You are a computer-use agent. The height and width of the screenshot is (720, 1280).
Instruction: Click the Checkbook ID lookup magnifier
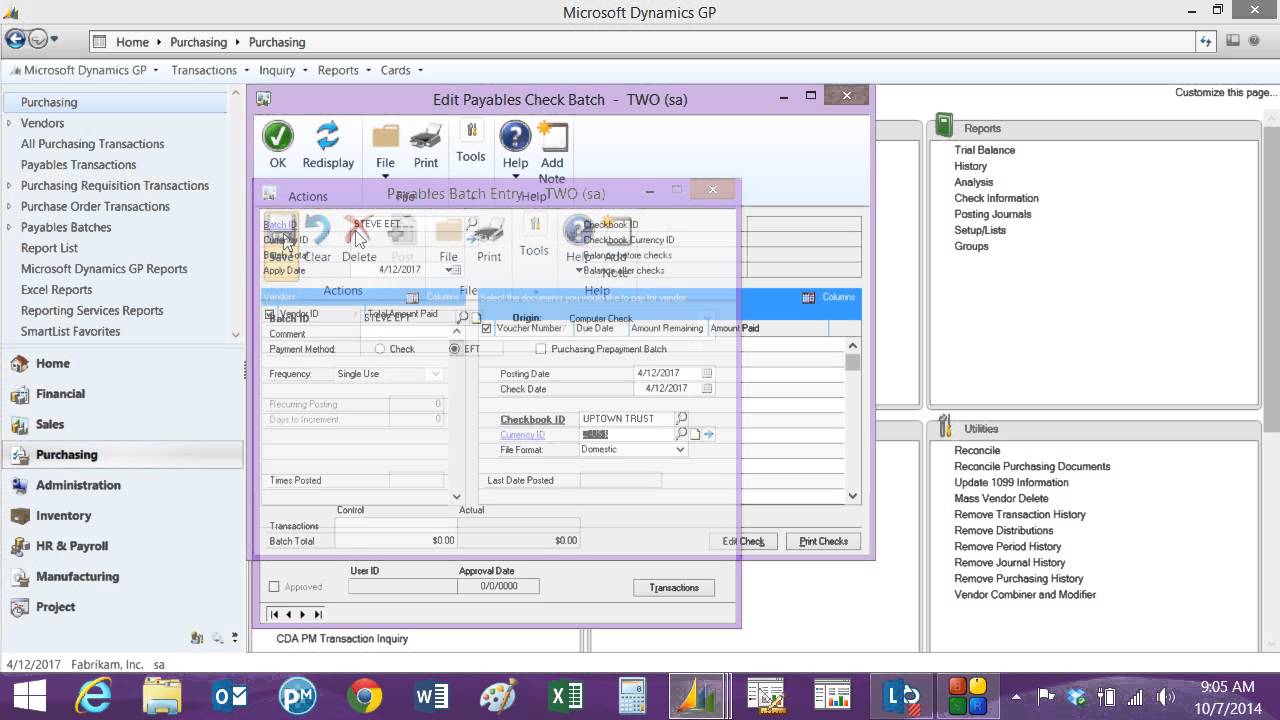coord(683,418)
